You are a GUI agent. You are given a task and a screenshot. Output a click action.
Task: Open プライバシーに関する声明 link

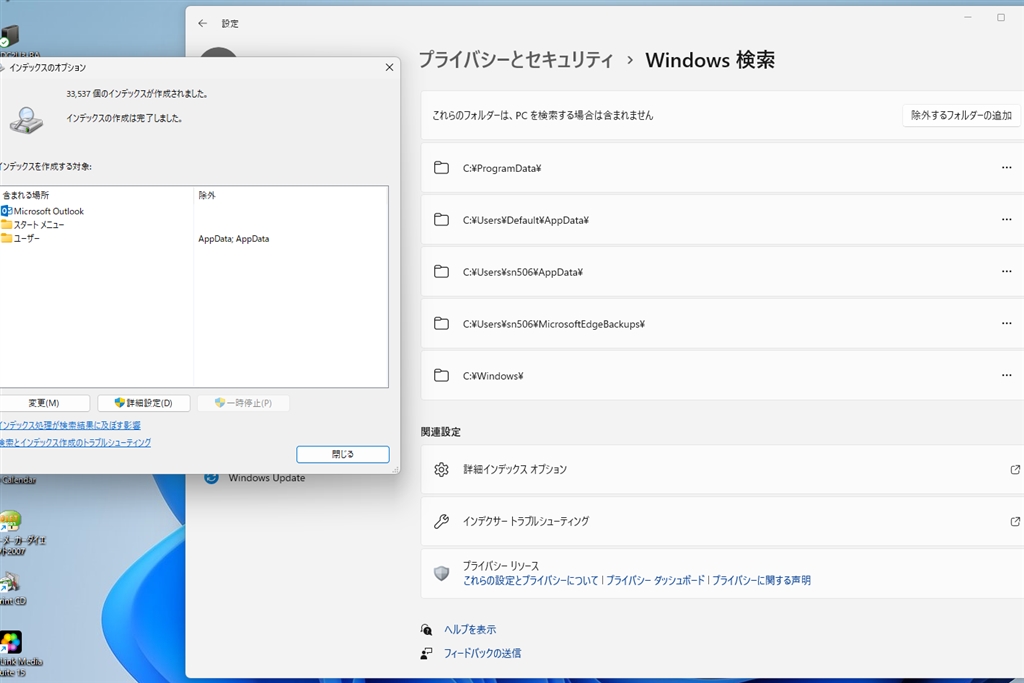(761, 580)
